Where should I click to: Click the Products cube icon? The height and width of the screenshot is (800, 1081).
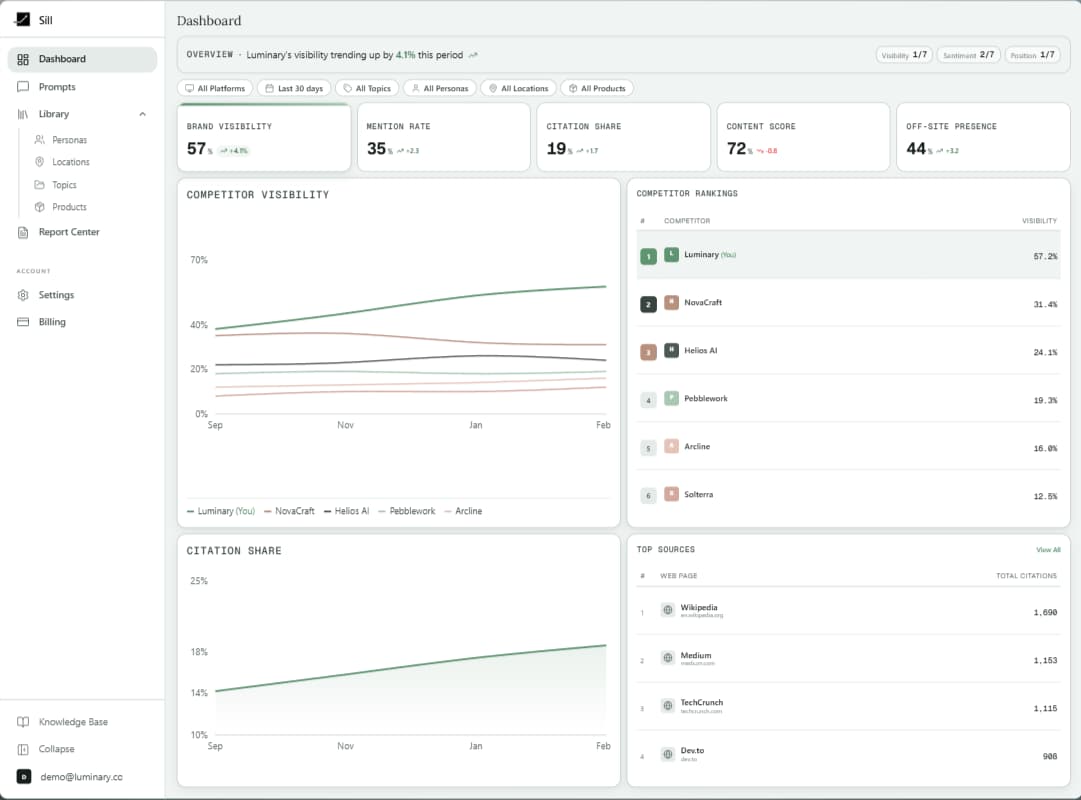[x=38, y=207]
